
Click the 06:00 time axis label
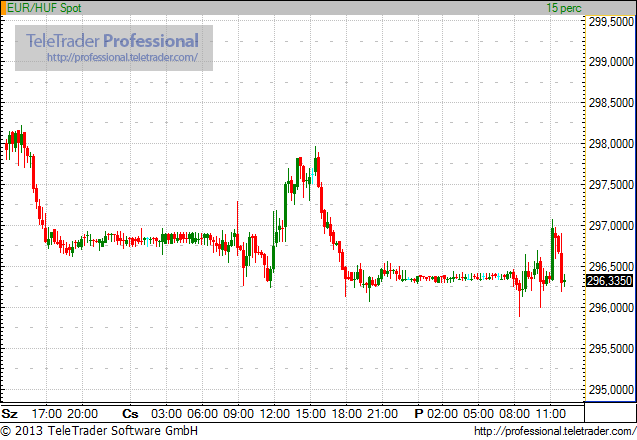202,414
